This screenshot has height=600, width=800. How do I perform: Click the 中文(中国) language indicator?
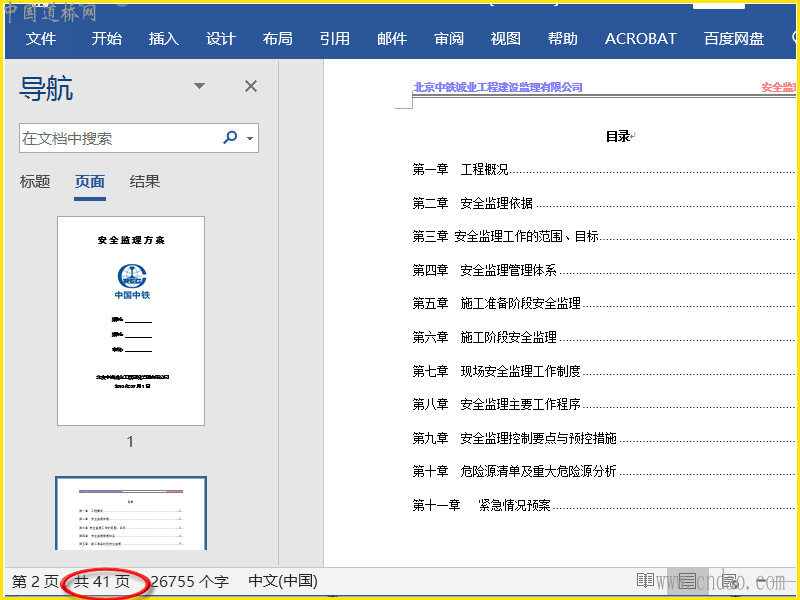[283, 581]
